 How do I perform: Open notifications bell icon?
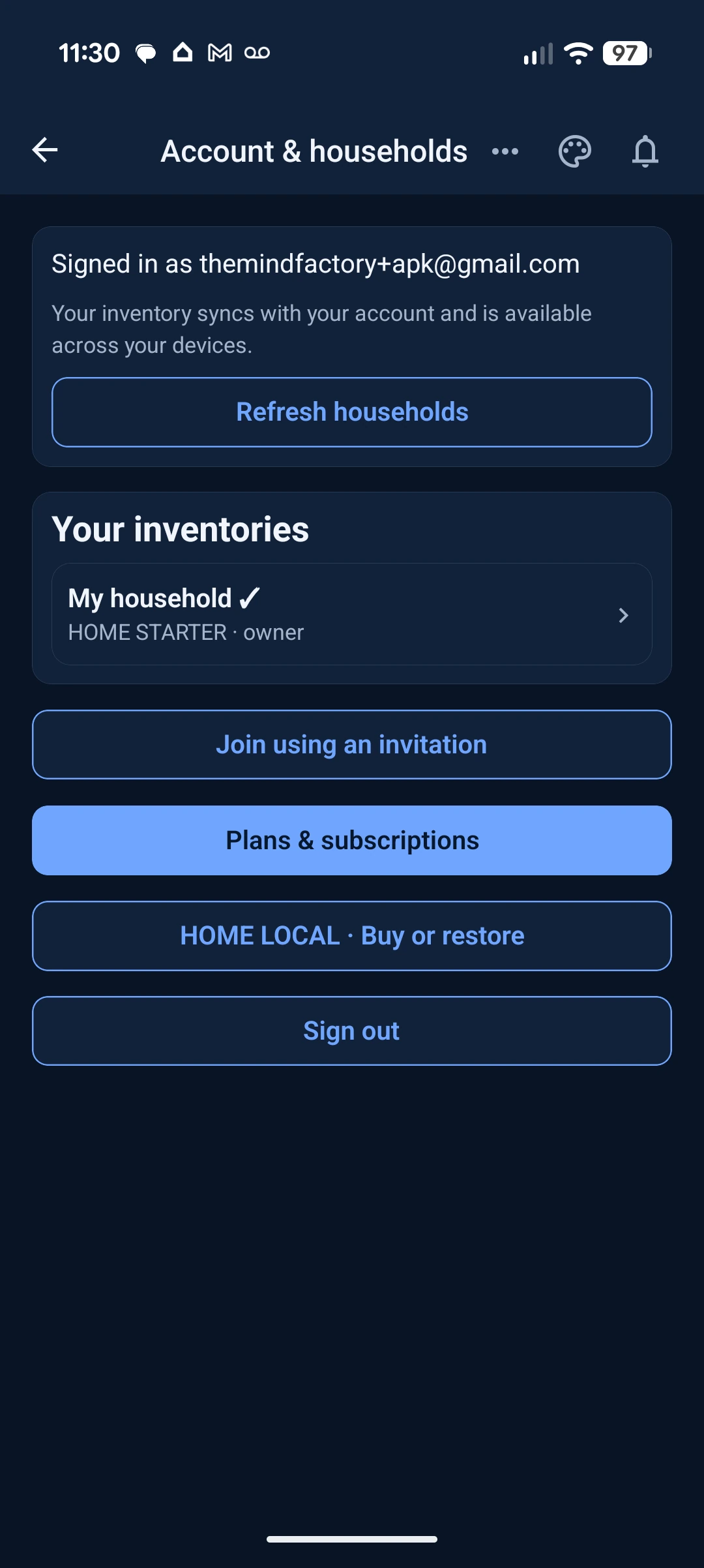645,151
